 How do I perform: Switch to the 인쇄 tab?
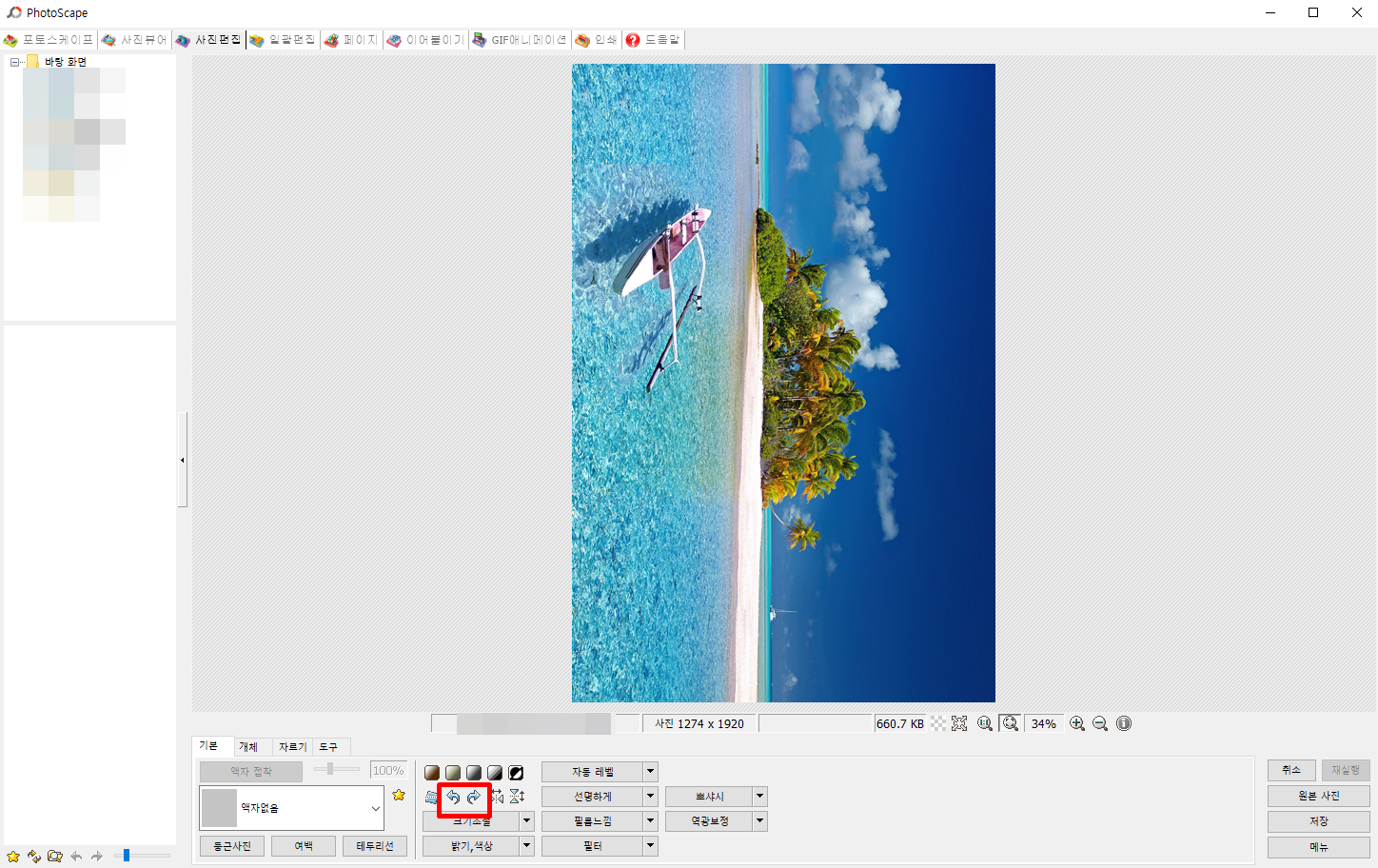pyautogui.click(x=596, y=40)
